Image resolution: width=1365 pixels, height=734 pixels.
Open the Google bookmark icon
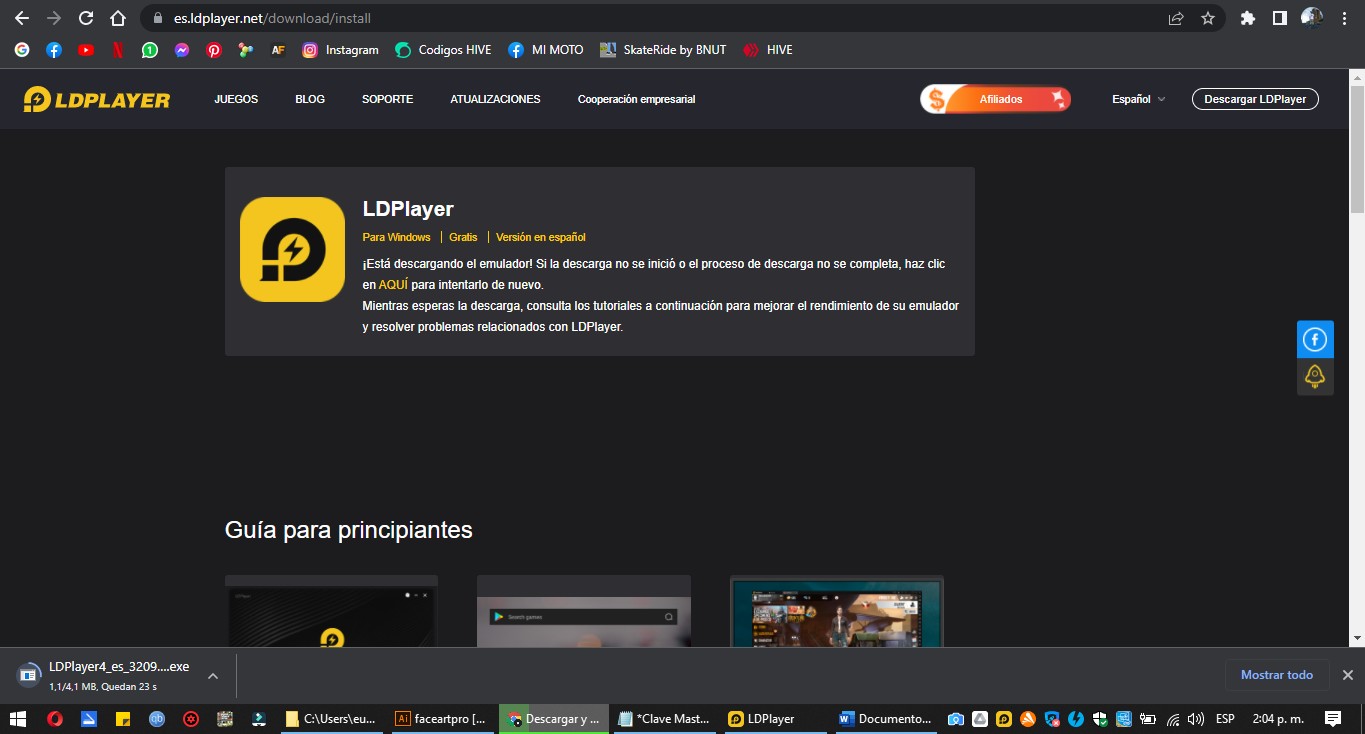(x=22, y=49)
